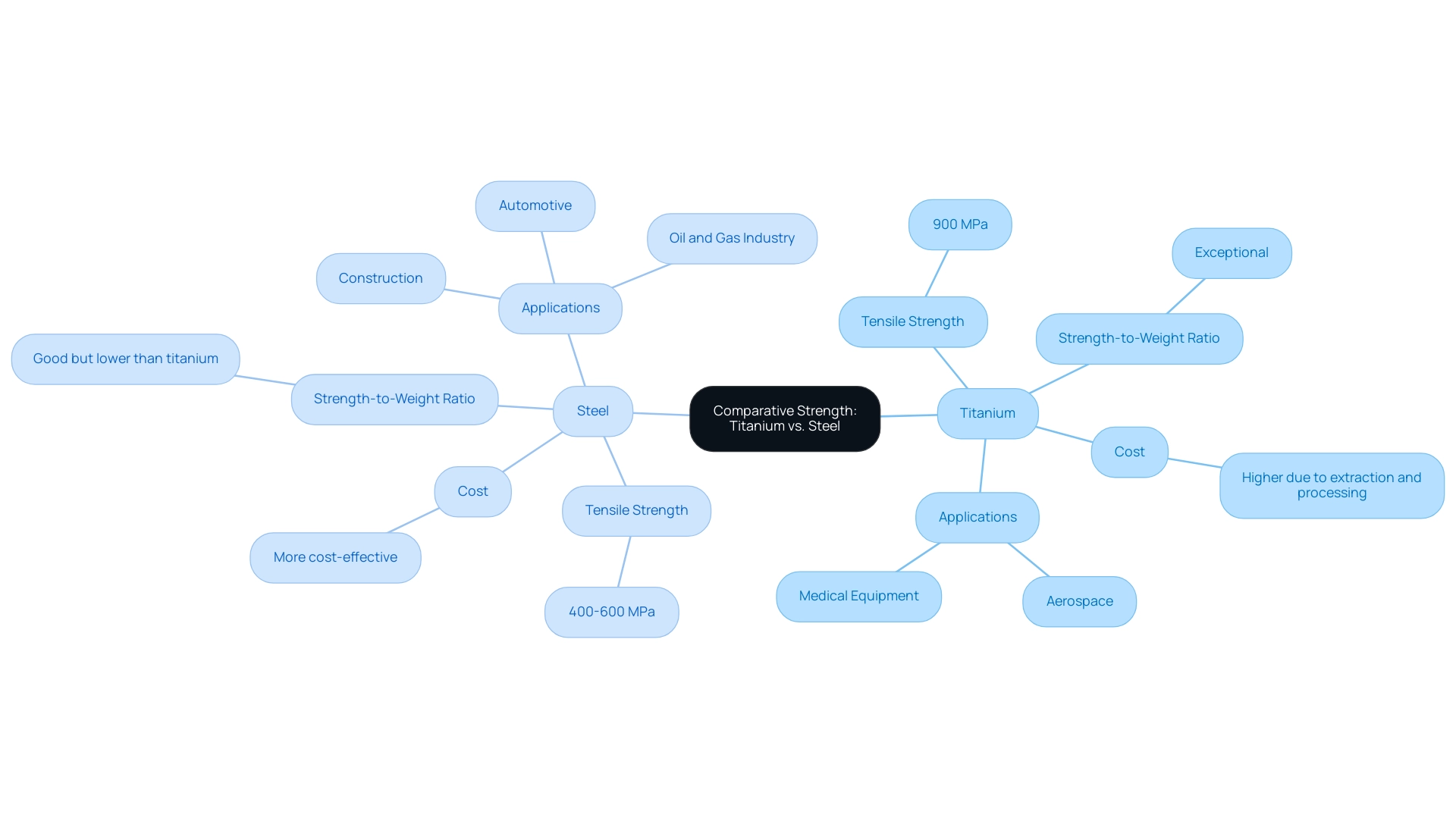Image resolution: width=1456 pixels, height=821 pixels.
Task: Select the Applications node under Titanium
Action: click(x=977, y=516)
